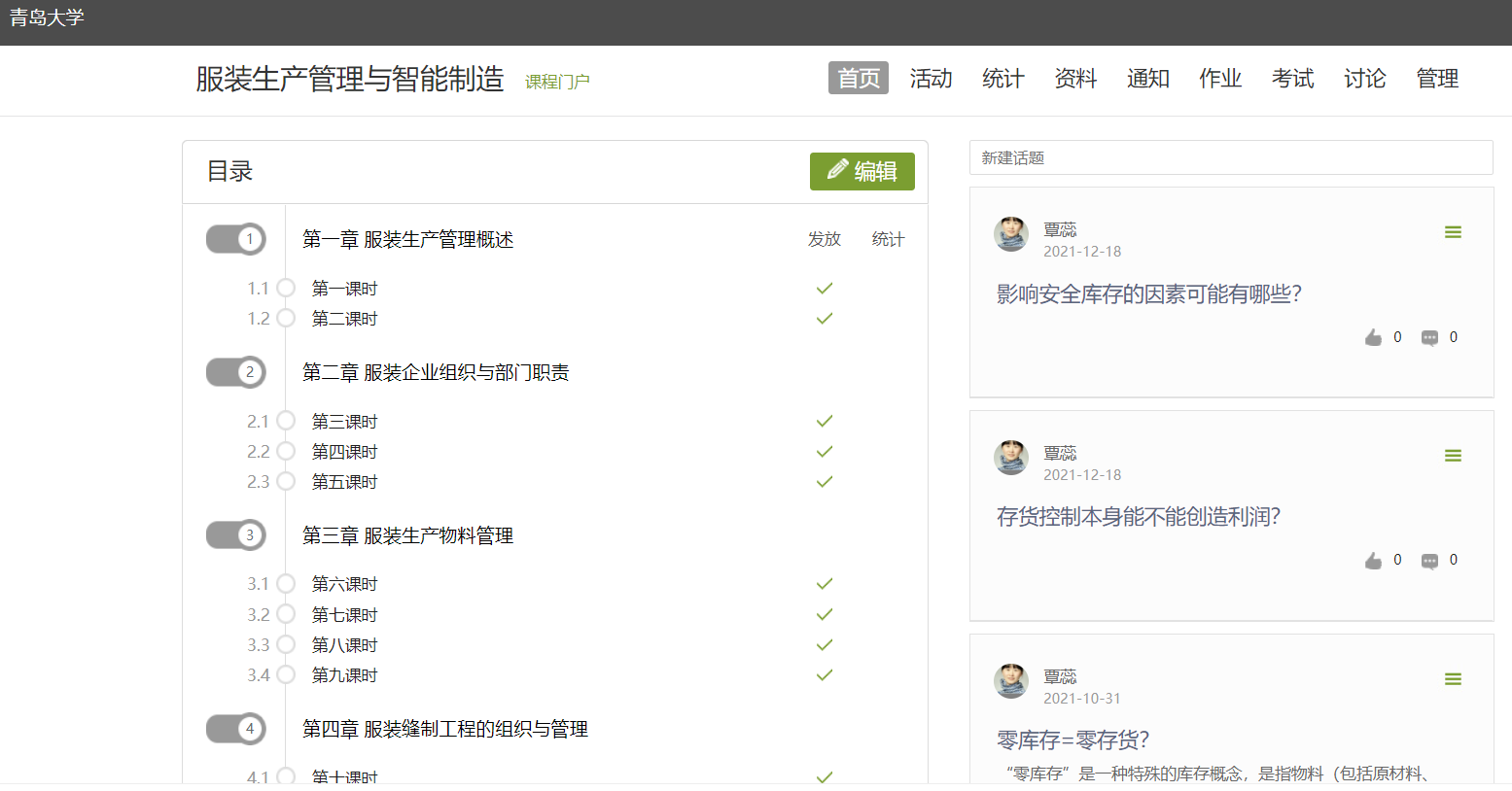Click the 新建话题 input field
The image size is (1512, 791).
(1230, 157)
